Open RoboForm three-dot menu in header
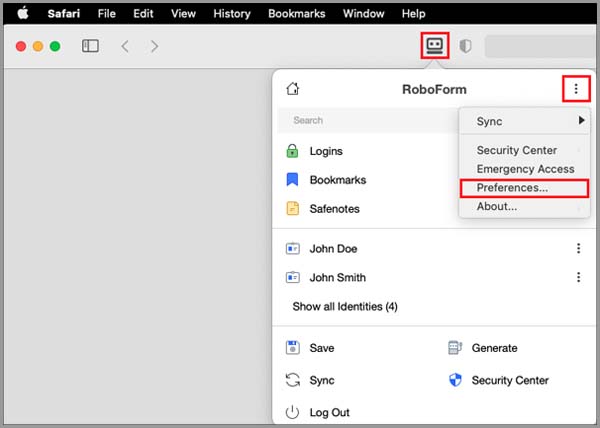The image size is (600, 428). pos(576,89)
